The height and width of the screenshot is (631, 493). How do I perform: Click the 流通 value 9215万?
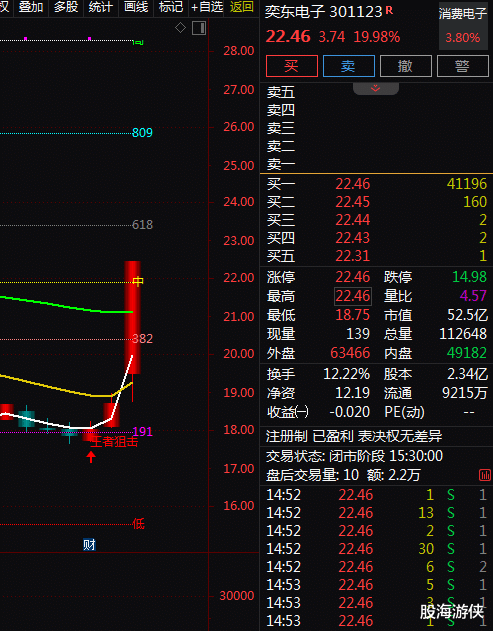(465, 393)
